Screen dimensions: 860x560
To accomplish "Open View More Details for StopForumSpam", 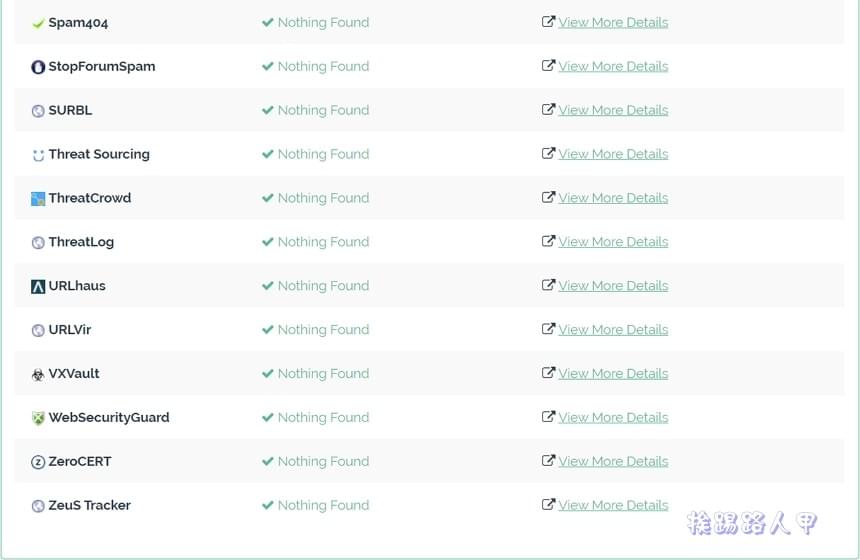I will (x=613, y=66).
